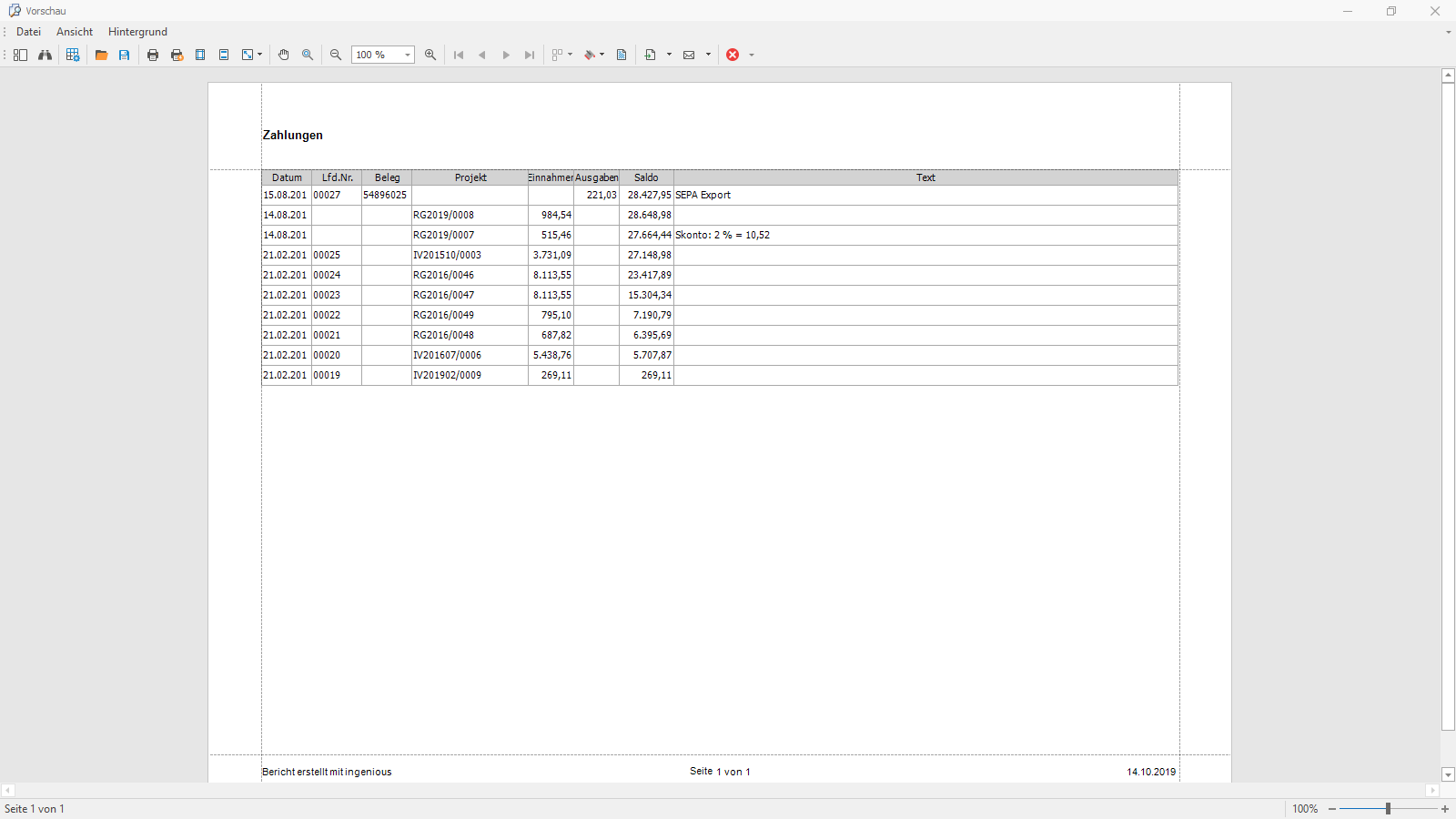Expand the scale dropdown arrow

260,55
